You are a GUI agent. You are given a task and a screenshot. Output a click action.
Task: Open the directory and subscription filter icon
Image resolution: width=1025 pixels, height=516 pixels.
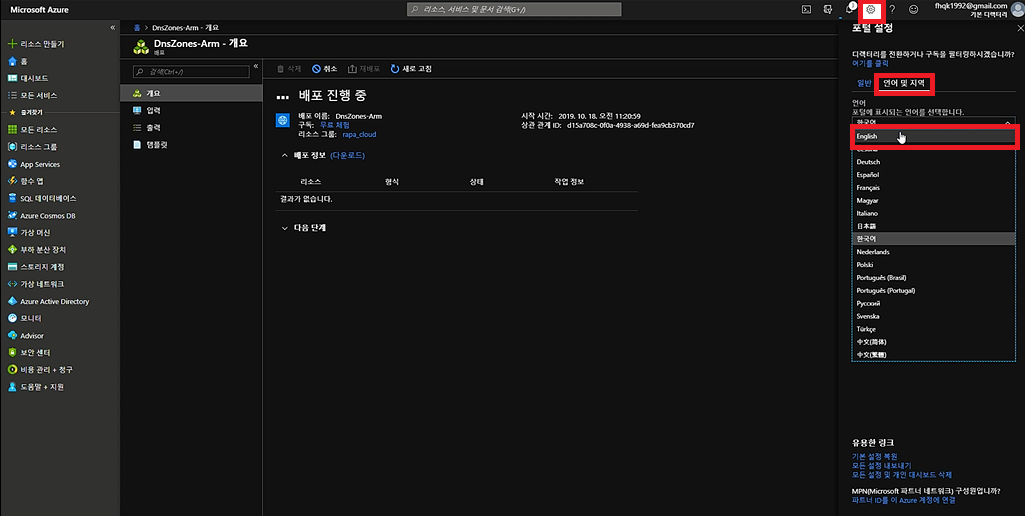point(828,9)
